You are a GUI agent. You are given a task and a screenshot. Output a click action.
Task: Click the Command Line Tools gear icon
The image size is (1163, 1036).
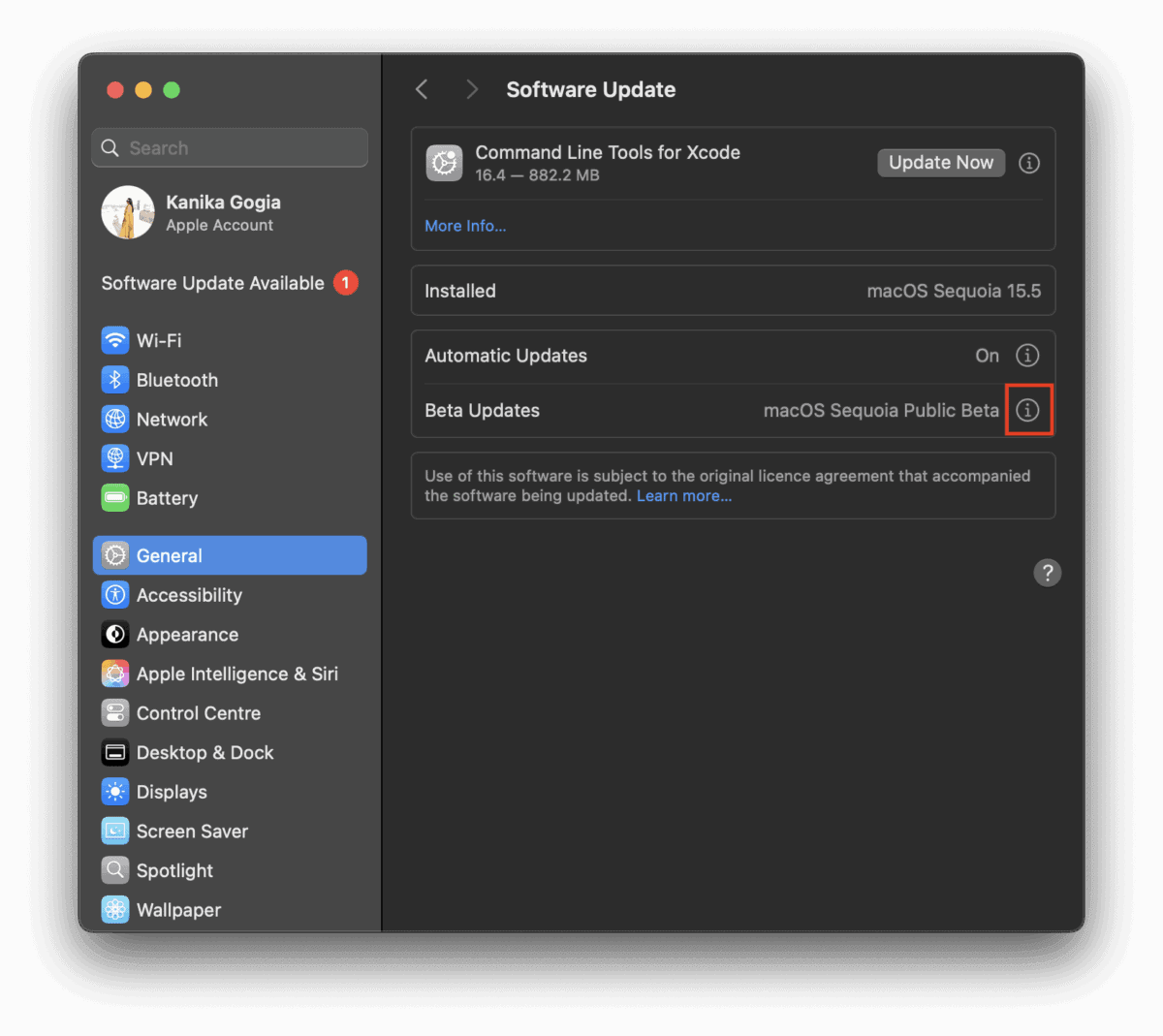445,163
